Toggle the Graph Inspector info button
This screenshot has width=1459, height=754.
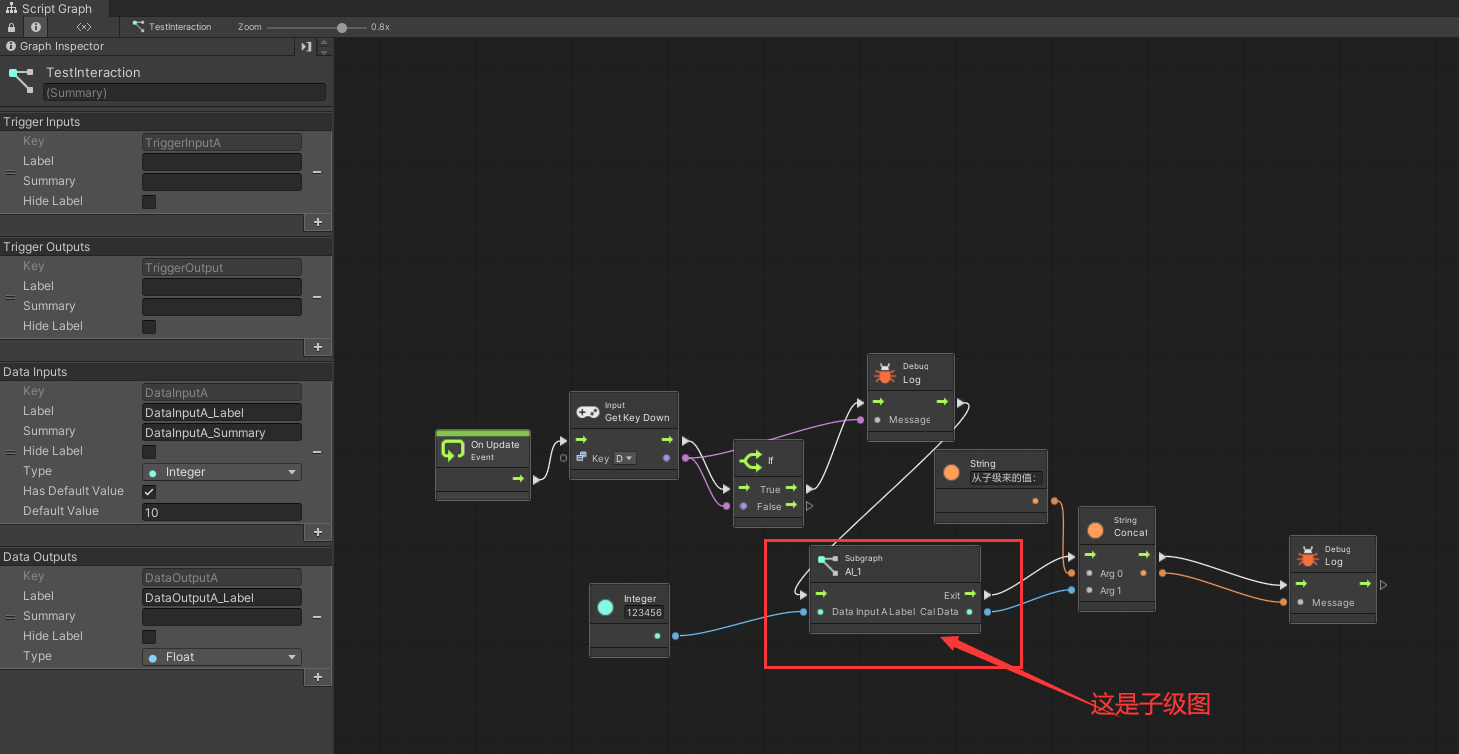tap(36, 27)
